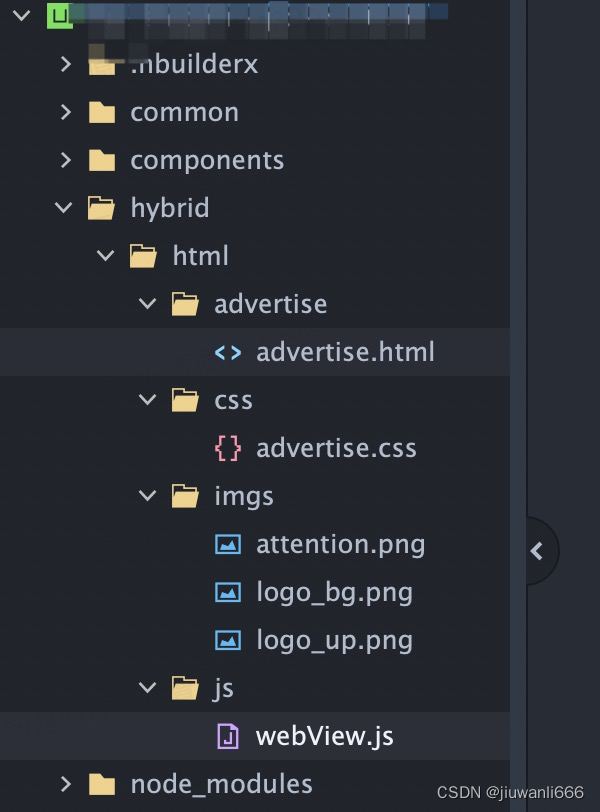The width and height of the screenshot is (600, 812).
Task: Click the hybrid open folder icon
Action: pos(101,208)
